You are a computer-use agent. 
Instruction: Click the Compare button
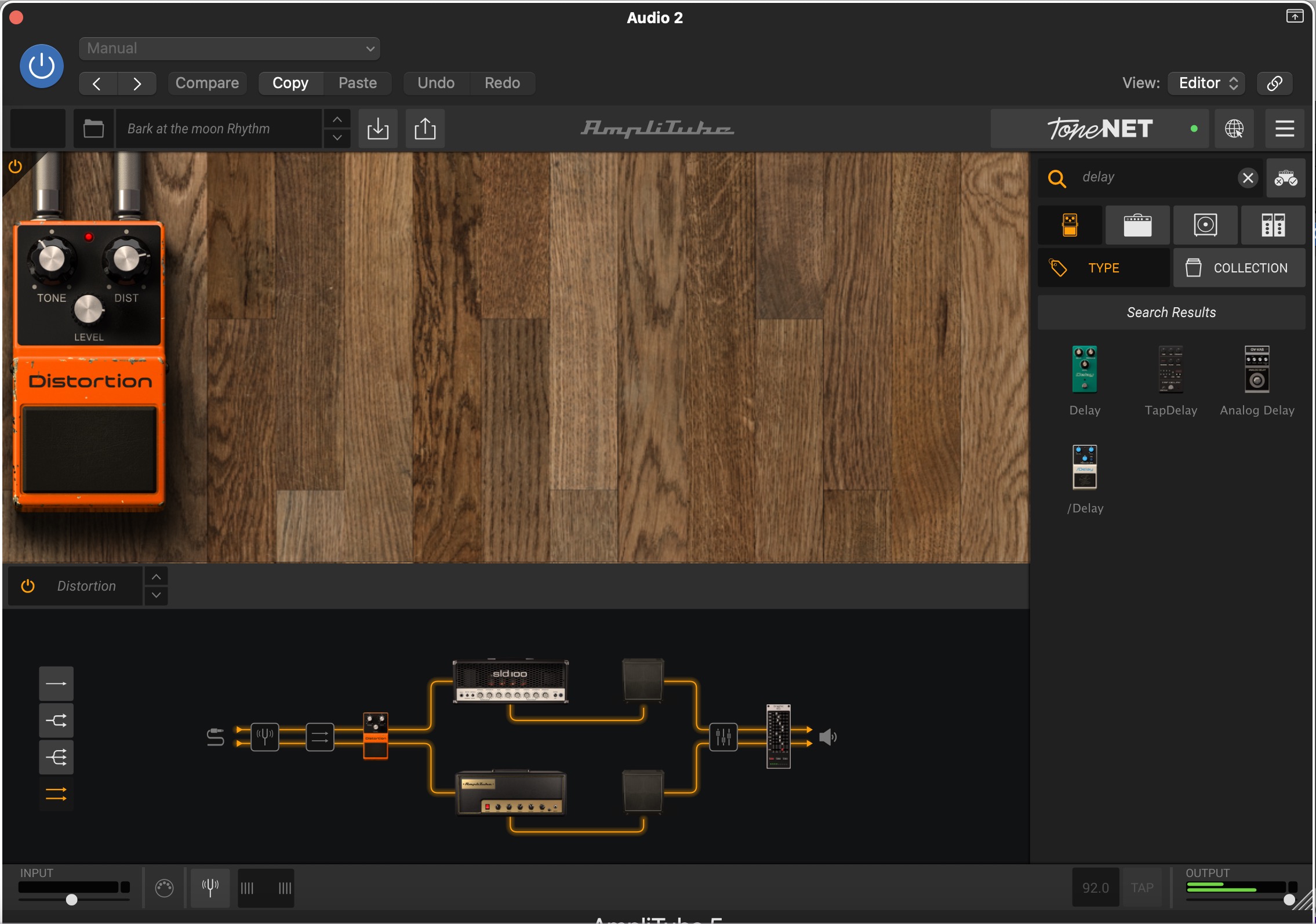click(207, 83)
